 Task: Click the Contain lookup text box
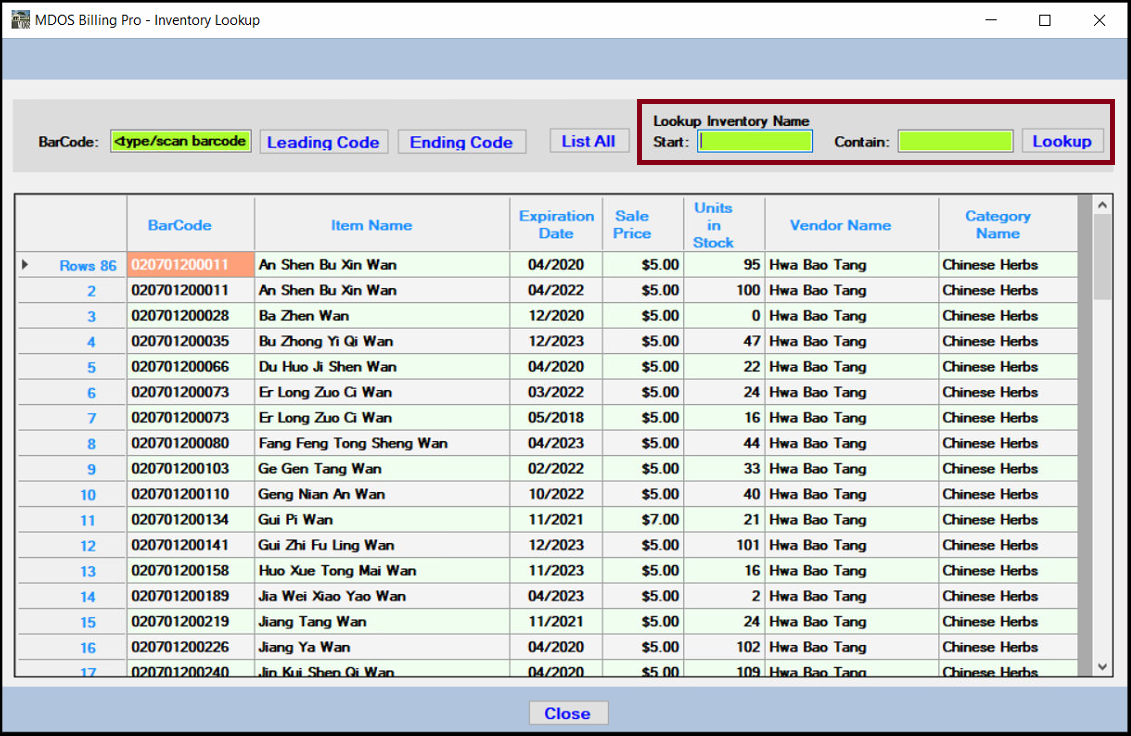coord(955,141)
